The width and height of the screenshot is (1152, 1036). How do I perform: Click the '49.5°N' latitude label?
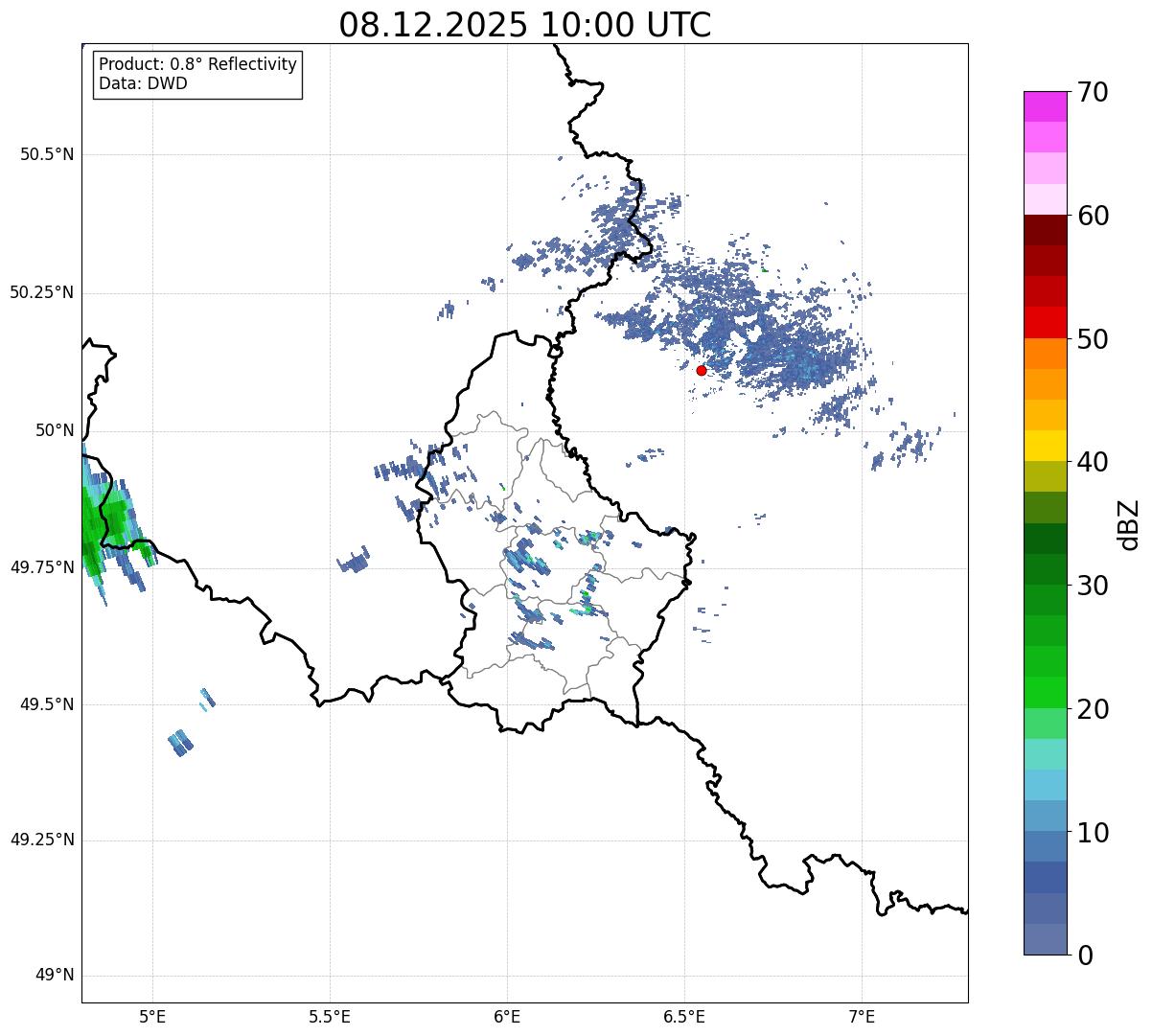(47, 704)
